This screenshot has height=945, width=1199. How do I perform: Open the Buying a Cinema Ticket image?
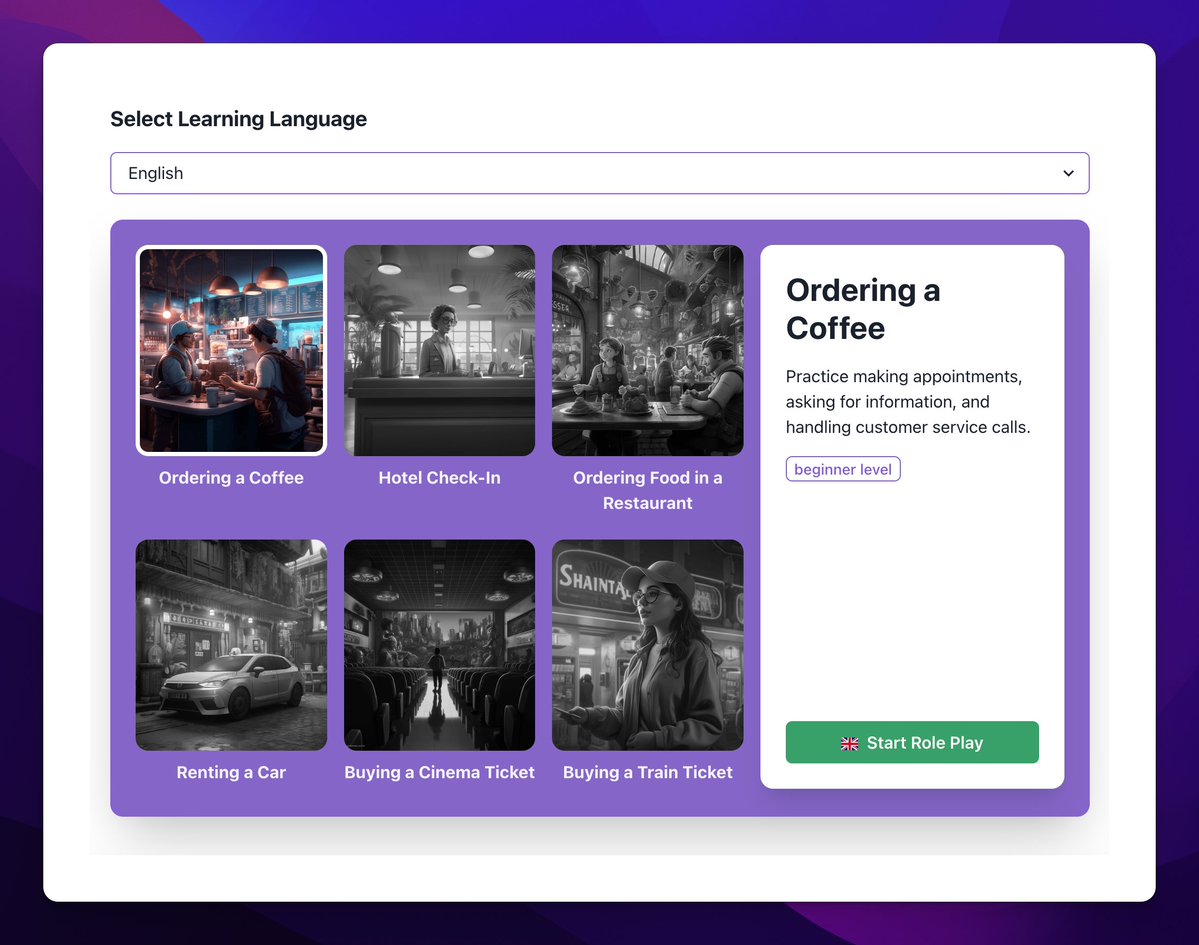[x=439, y=645]
